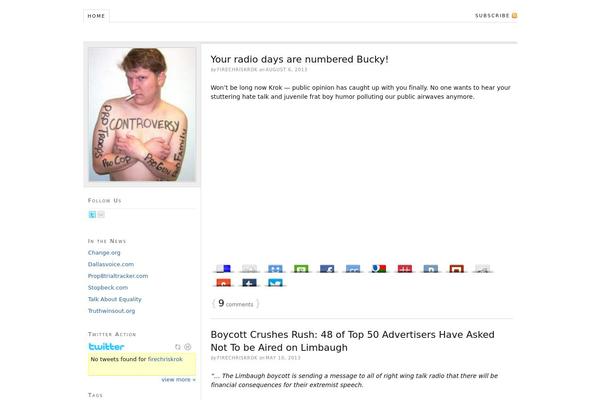Click the gray icon under Follow Us
600x400 pixels.
101,214
